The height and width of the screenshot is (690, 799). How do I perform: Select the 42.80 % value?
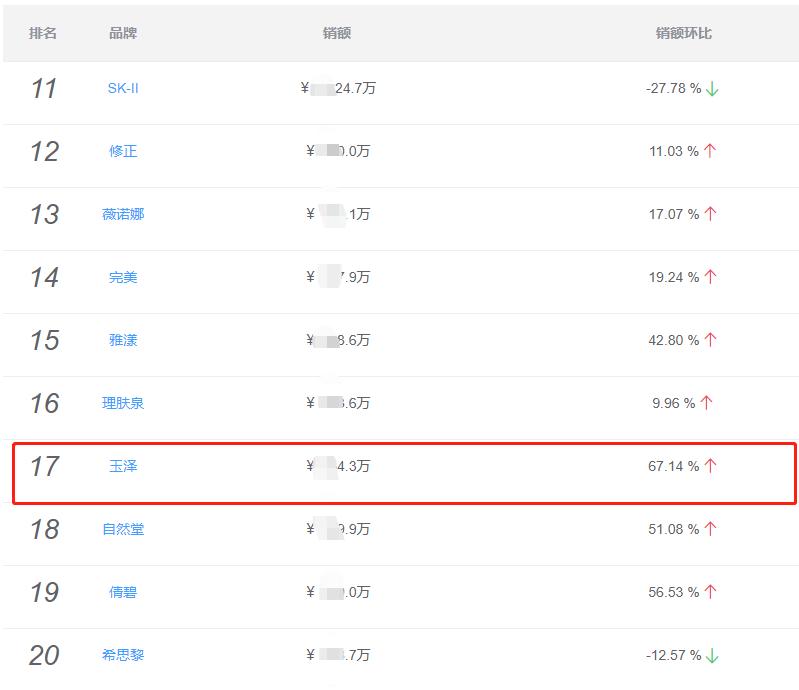(674, 340)
